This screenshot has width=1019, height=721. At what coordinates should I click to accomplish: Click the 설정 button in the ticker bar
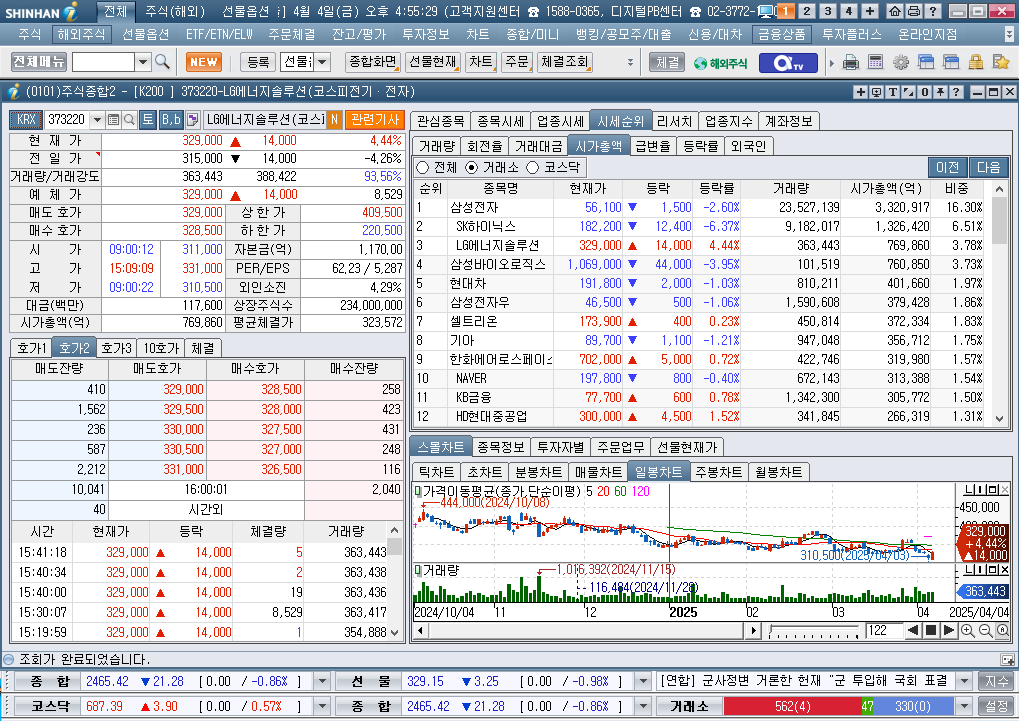[996, 706]
